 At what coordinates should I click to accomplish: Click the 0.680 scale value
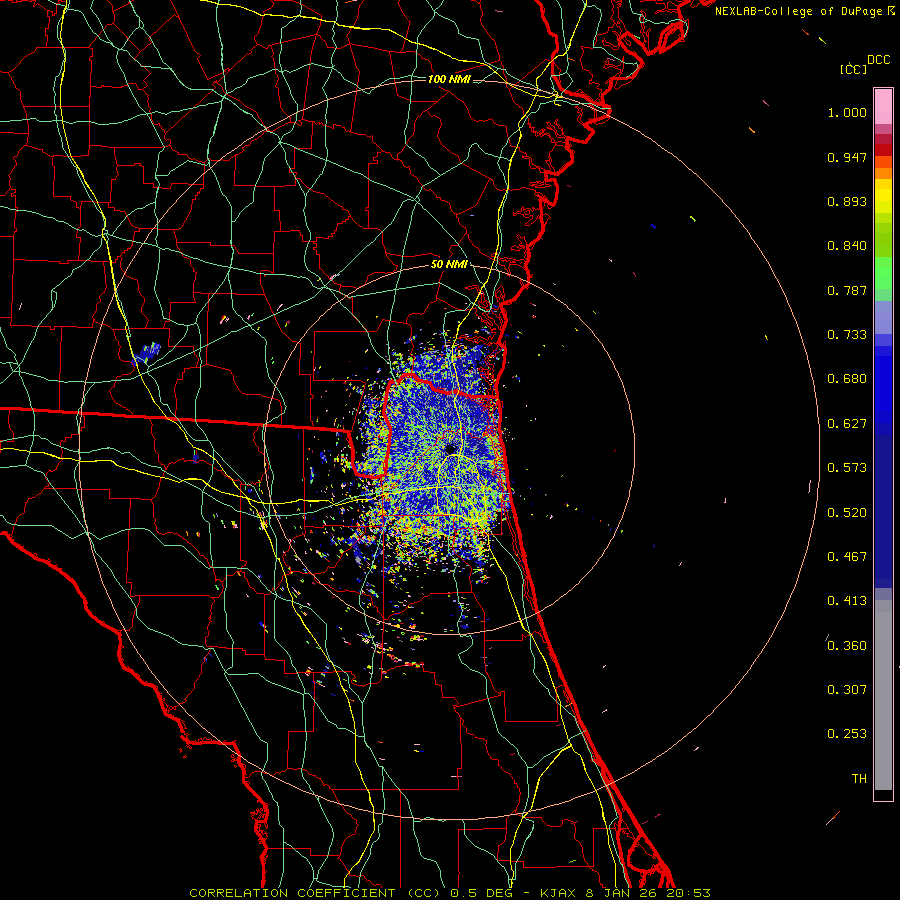click(847, 379)
